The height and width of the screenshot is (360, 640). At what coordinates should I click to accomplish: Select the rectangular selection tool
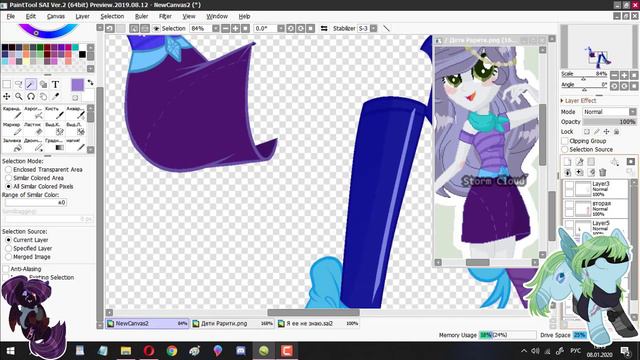(7, 84)
